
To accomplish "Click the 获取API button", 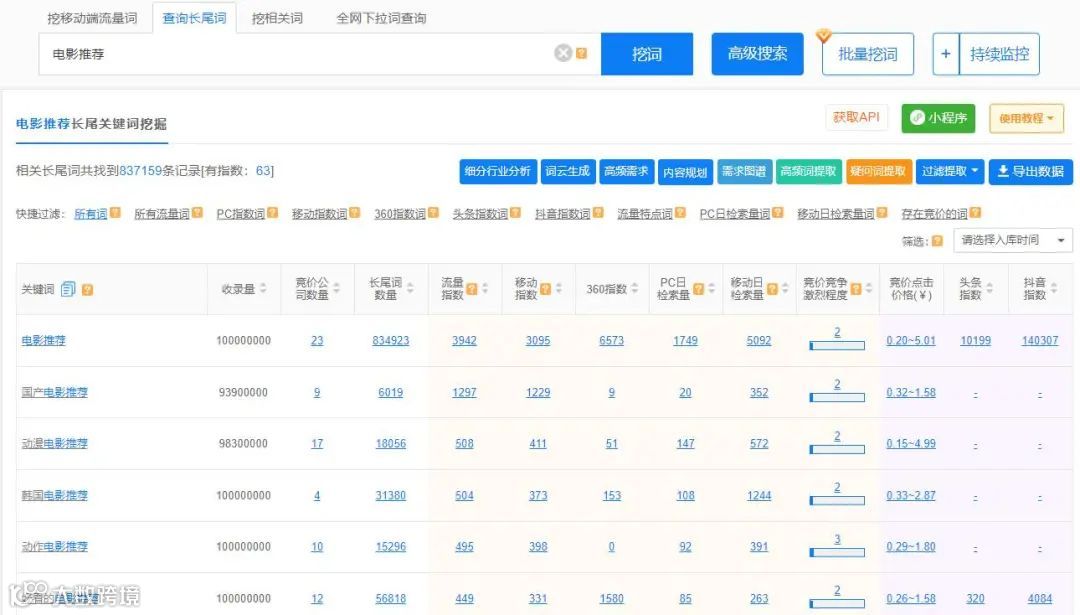I will [856, 118].
